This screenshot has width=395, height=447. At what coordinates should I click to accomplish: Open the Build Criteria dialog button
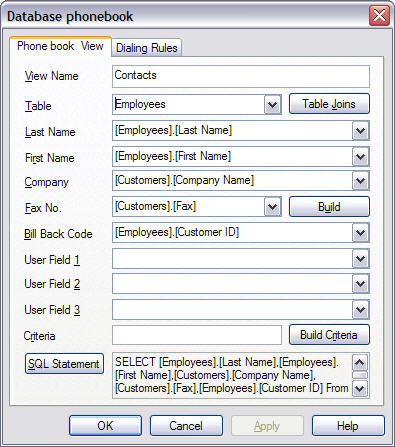coord(329,335)
